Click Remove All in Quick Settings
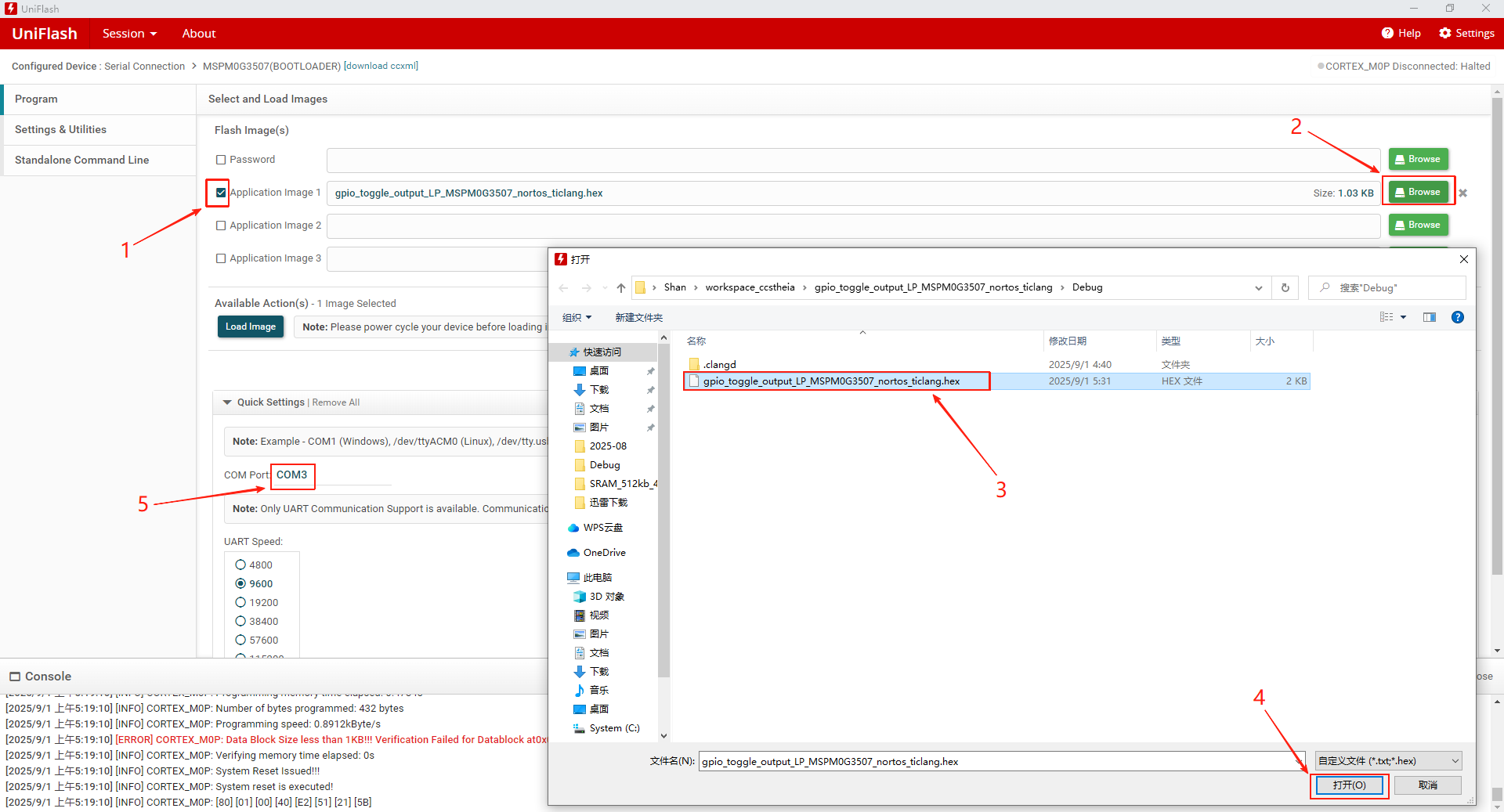This screenshot has height=812, width=1504. pos(336,402)
